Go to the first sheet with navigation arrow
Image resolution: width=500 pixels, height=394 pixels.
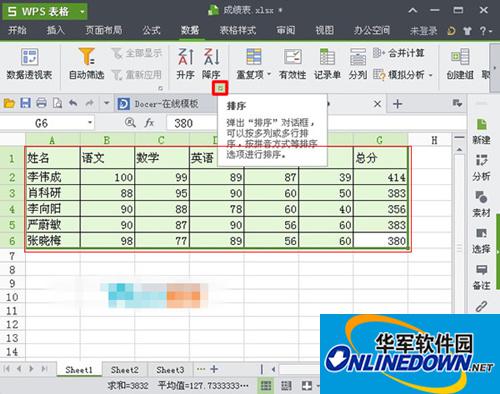[7, 369]
